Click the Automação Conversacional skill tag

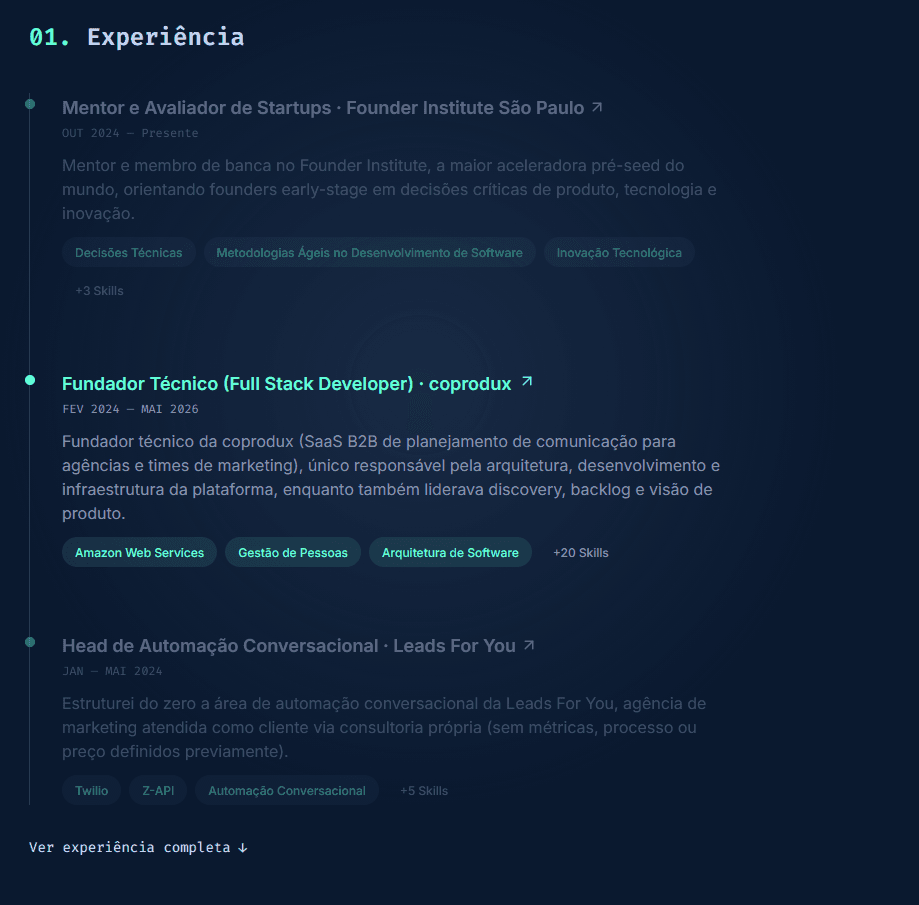point(287,791)
